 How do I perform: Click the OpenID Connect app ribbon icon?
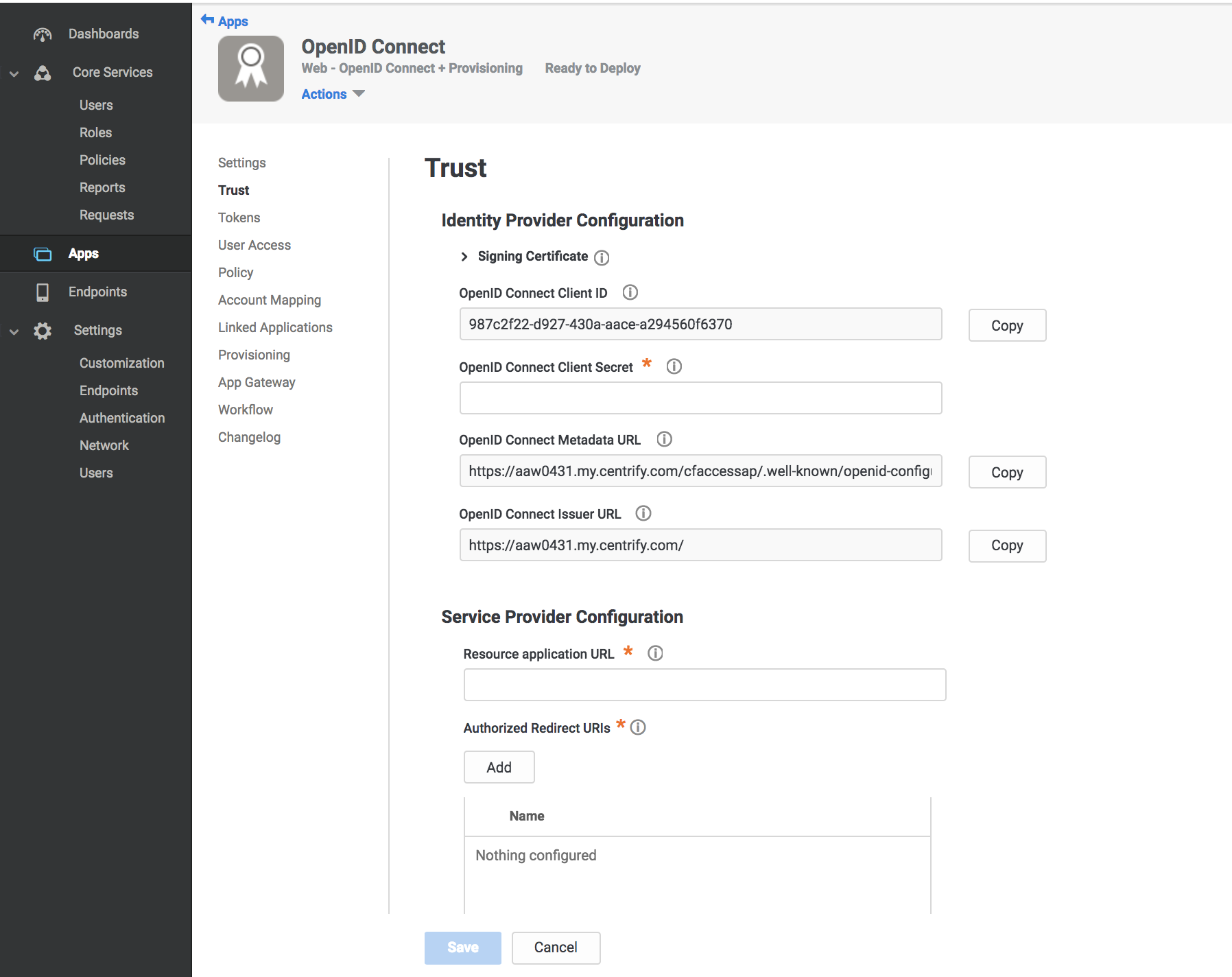(250, 68)
